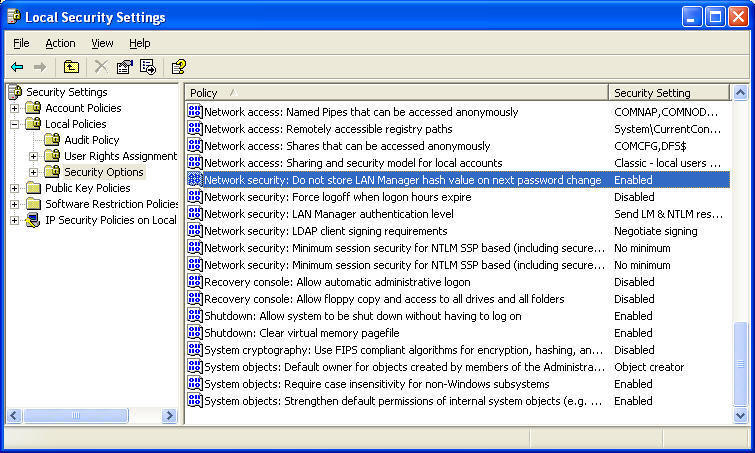Viewport: 755px width, 453px height.
Task: Click the 'Negotiate signing' setting value
Action: 655,231
